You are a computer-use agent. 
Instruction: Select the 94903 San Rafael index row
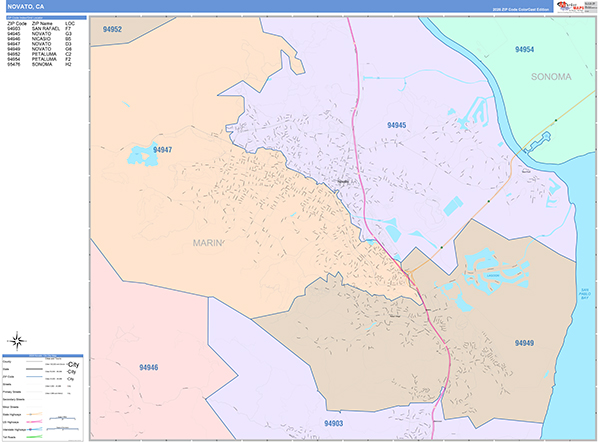40,27
